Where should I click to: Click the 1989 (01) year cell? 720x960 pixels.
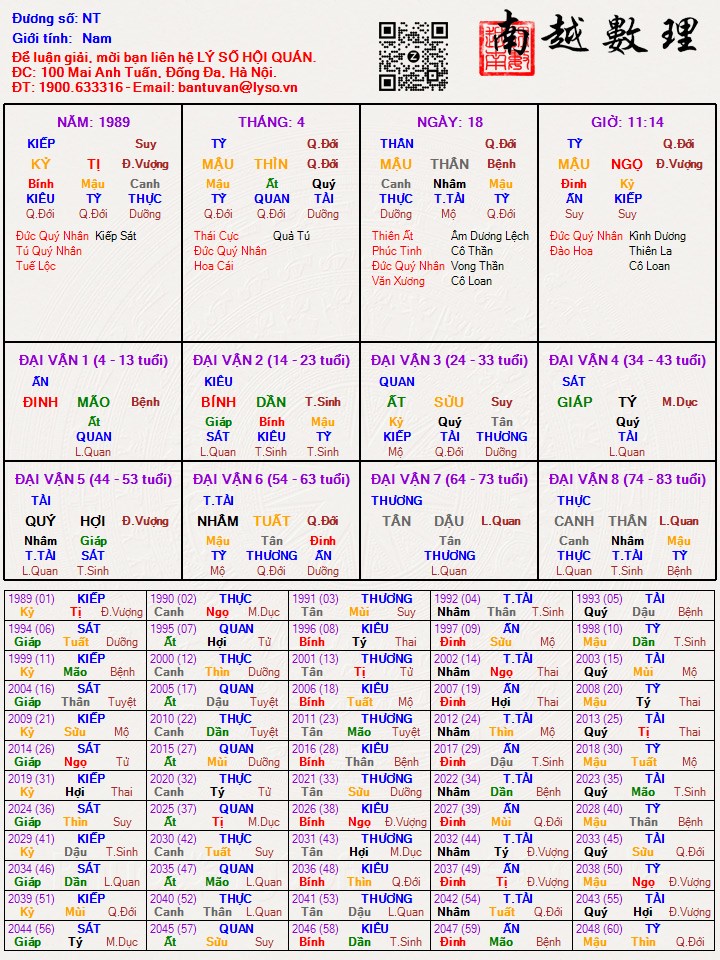coord(30,599)
